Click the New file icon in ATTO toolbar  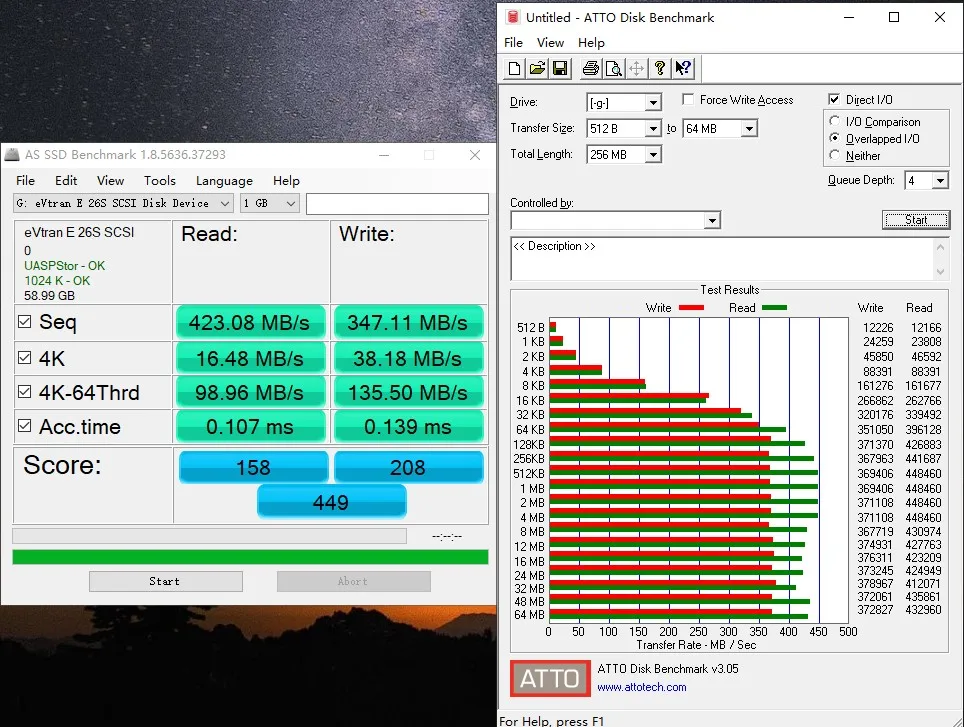515,68
